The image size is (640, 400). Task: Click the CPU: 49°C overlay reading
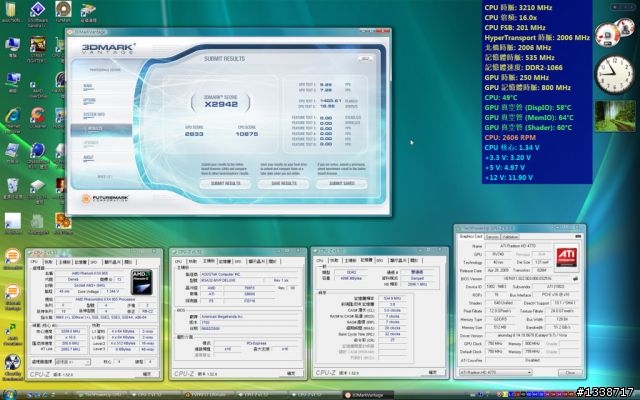[x=501, y=98]
